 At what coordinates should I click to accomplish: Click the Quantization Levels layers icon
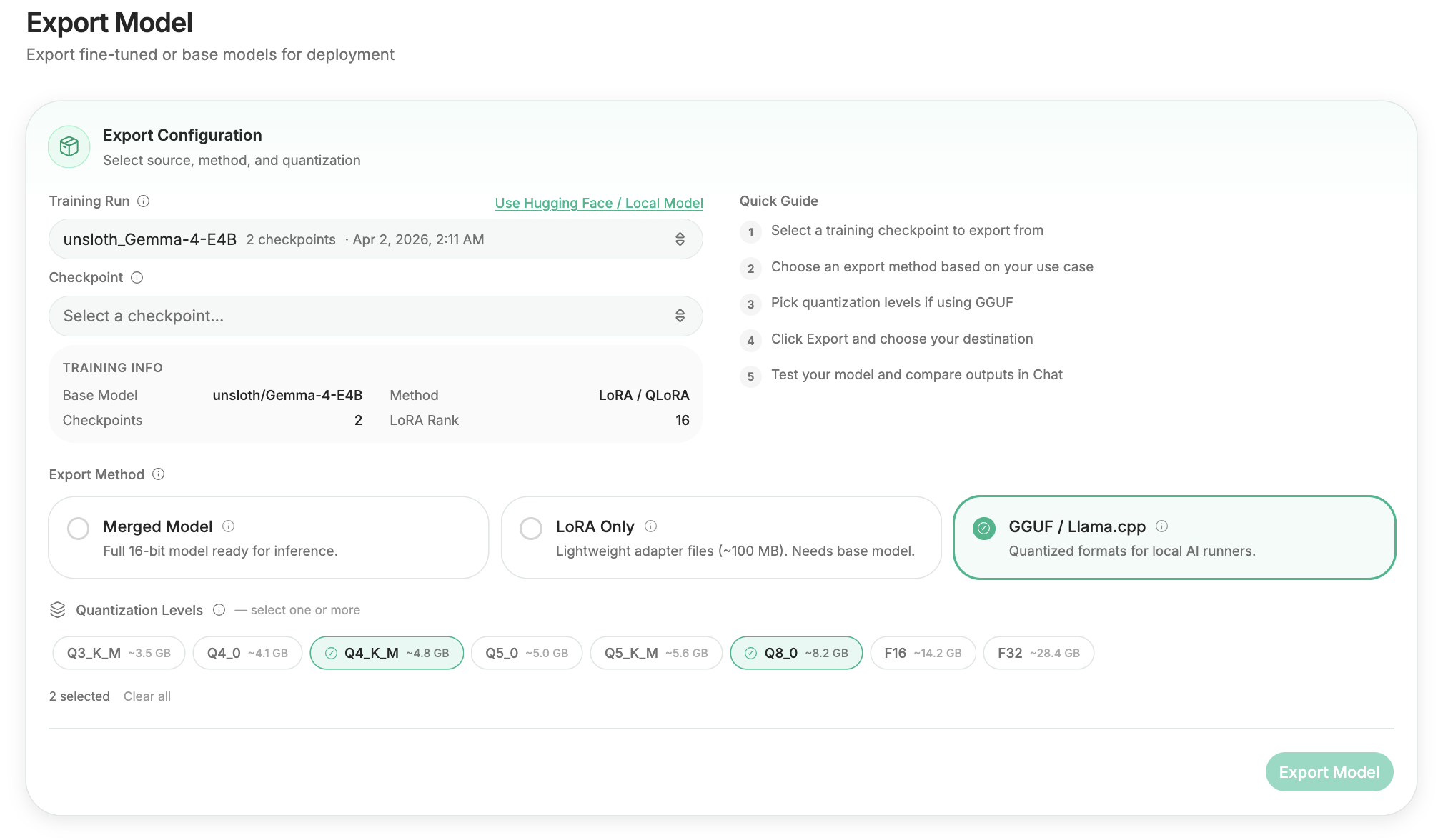[58, 610]
